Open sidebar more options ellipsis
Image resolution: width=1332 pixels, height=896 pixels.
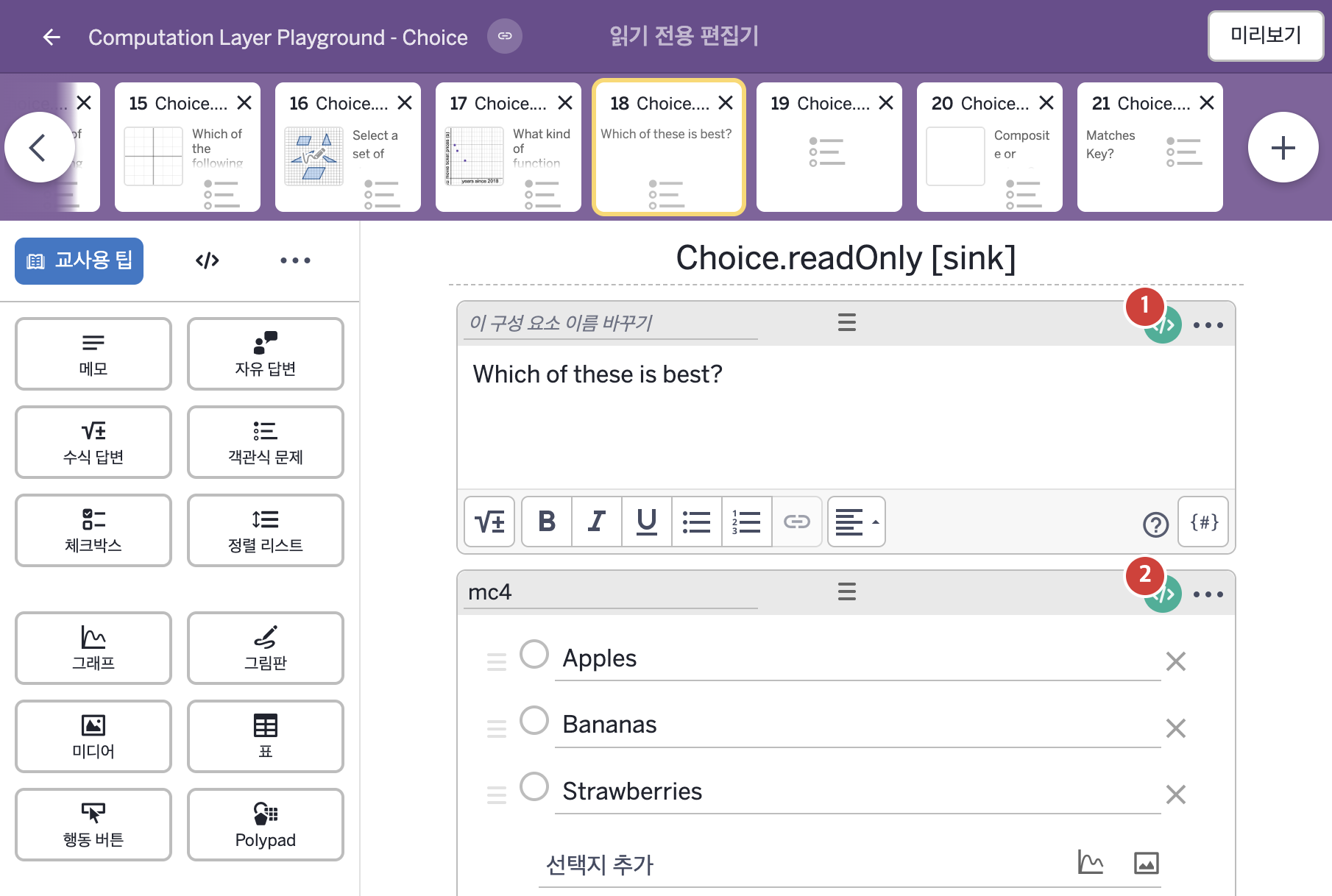[x=295, y=260]
